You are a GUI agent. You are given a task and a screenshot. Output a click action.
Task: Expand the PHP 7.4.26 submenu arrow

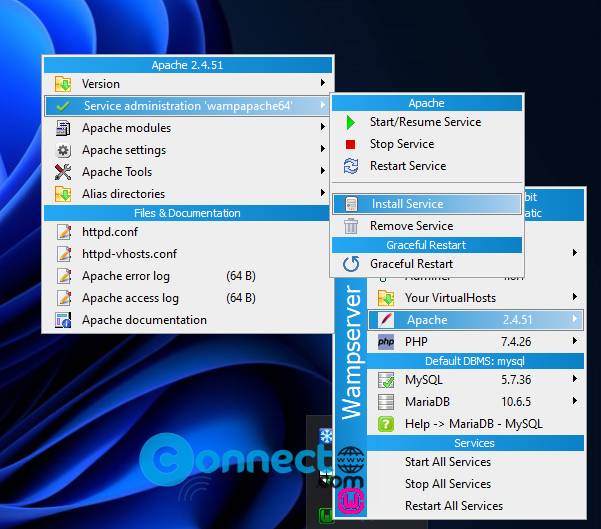pyautogui.click(x=575, y=340)
